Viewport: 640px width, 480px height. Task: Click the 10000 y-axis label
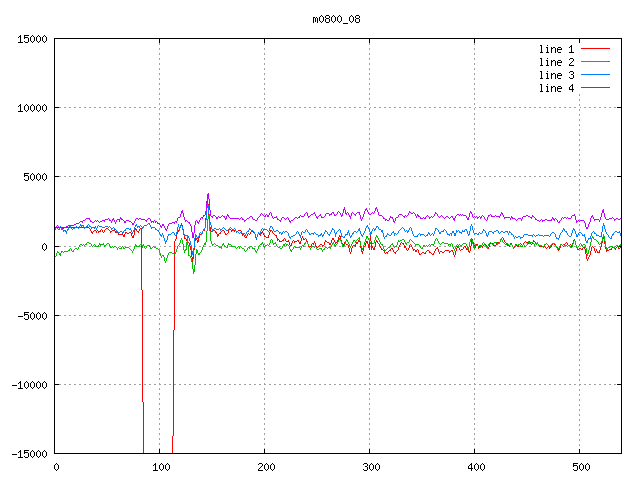tap(32, 108)
